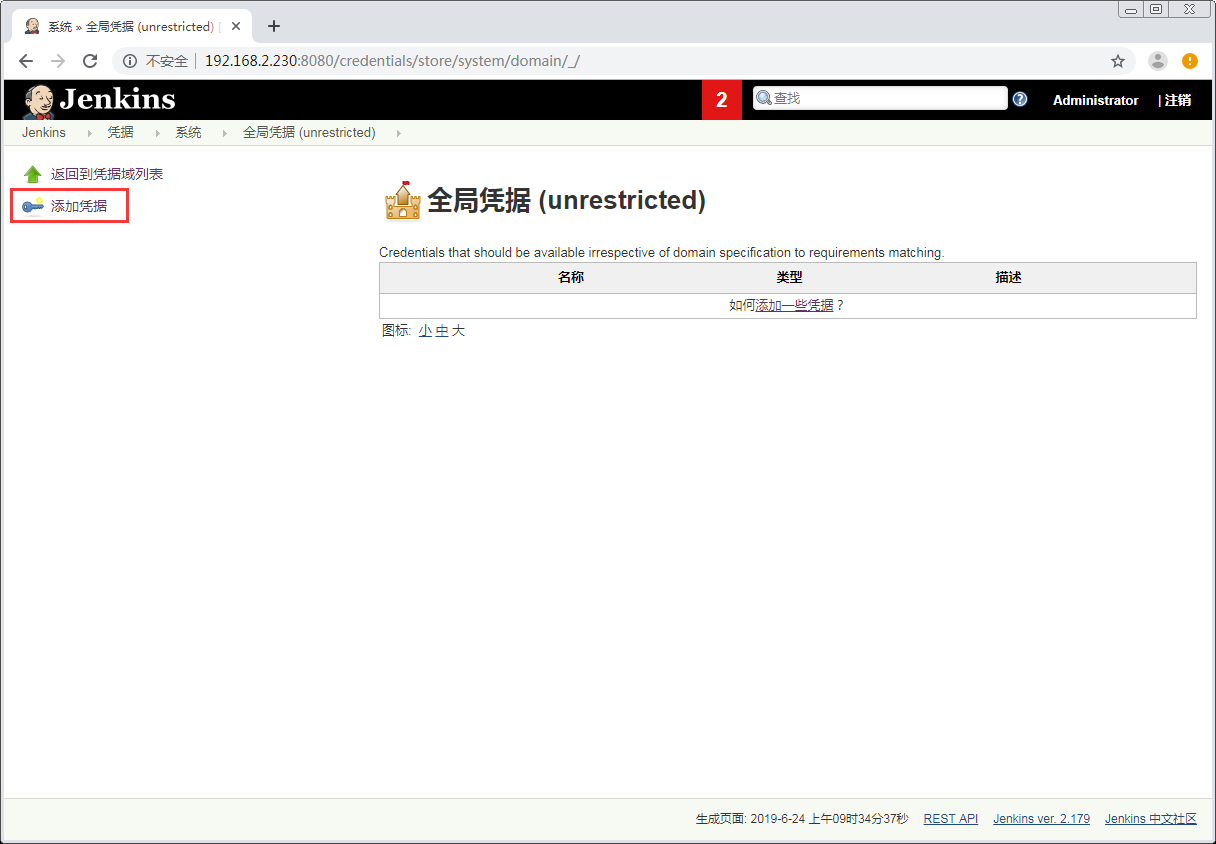Go to the Jenkins breadcrumb
Image resolution: width=1216 pixels, height=844 pixels.
coord(44,133)
